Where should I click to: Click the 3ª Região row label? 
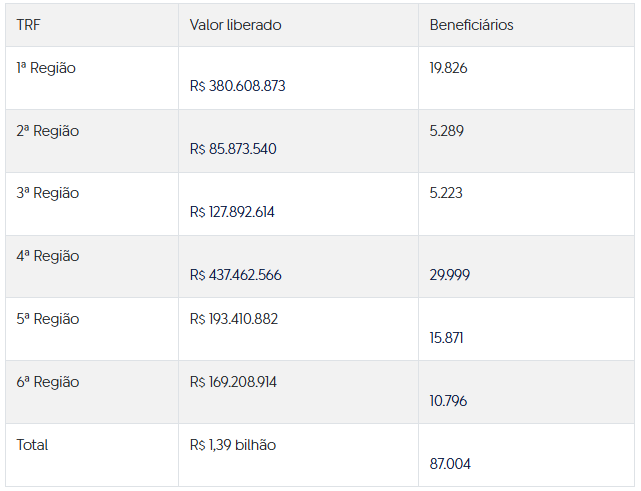pyautogui.click(x=47, y=193)
